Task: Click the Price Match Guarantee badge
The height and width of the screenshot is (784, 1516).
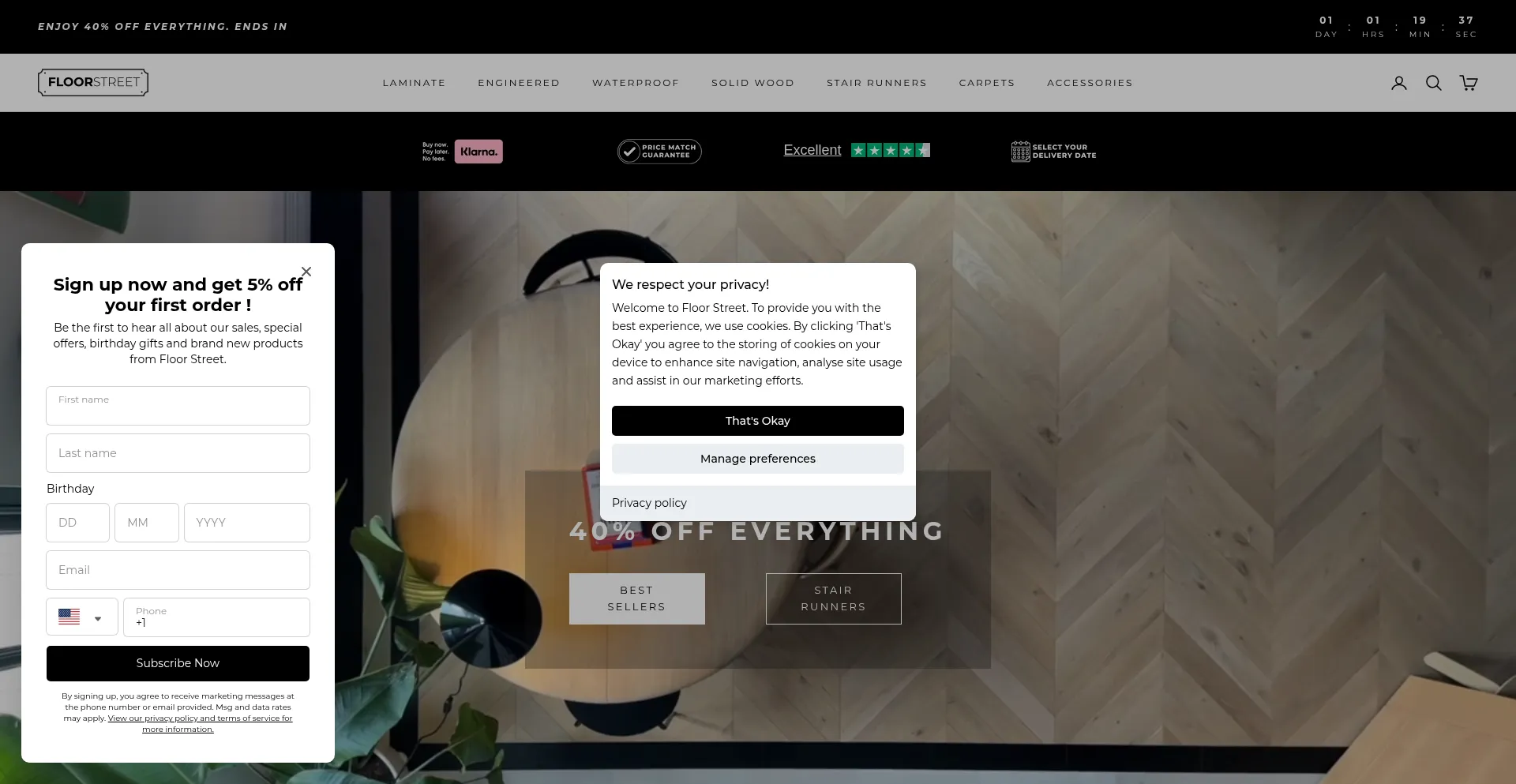Action: tap(659, 152)
